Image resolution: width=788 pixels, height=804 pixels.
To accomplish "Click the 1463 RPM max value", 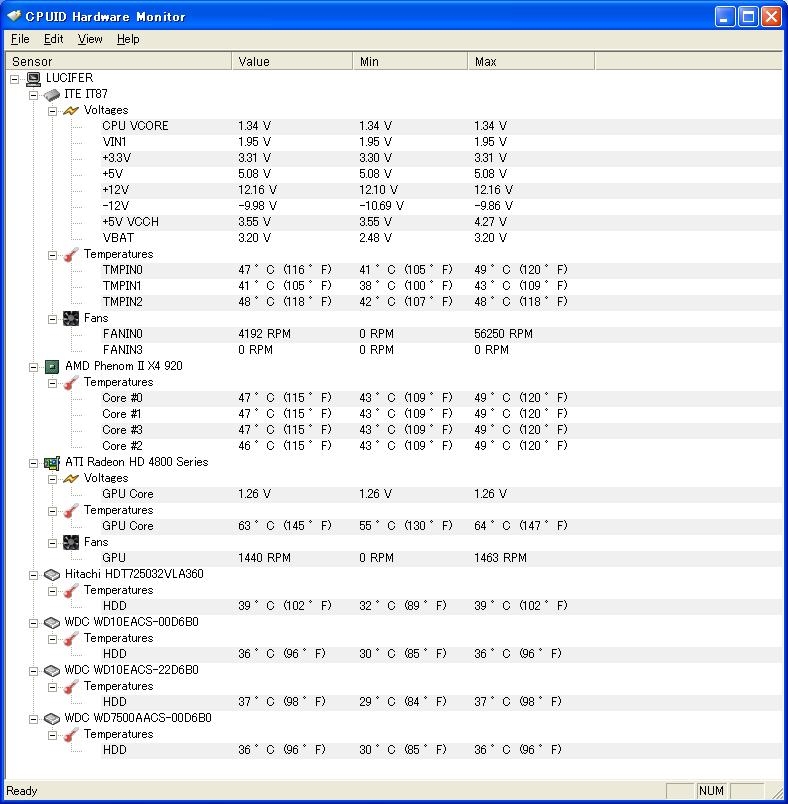I will tap(500, 558).
